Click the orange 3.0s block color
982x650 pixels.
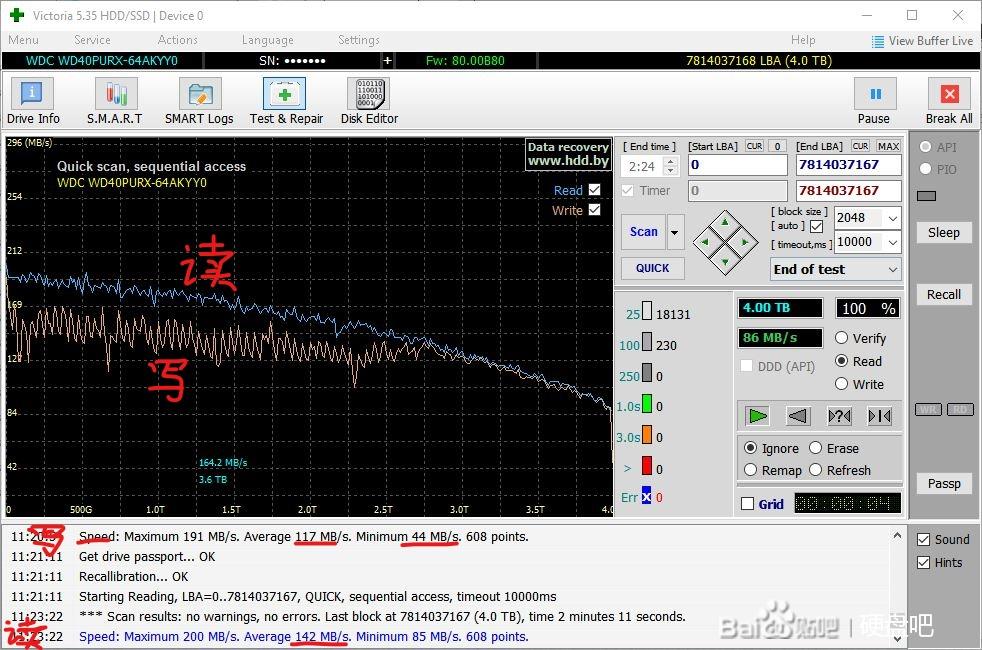(x=647, y=435)
